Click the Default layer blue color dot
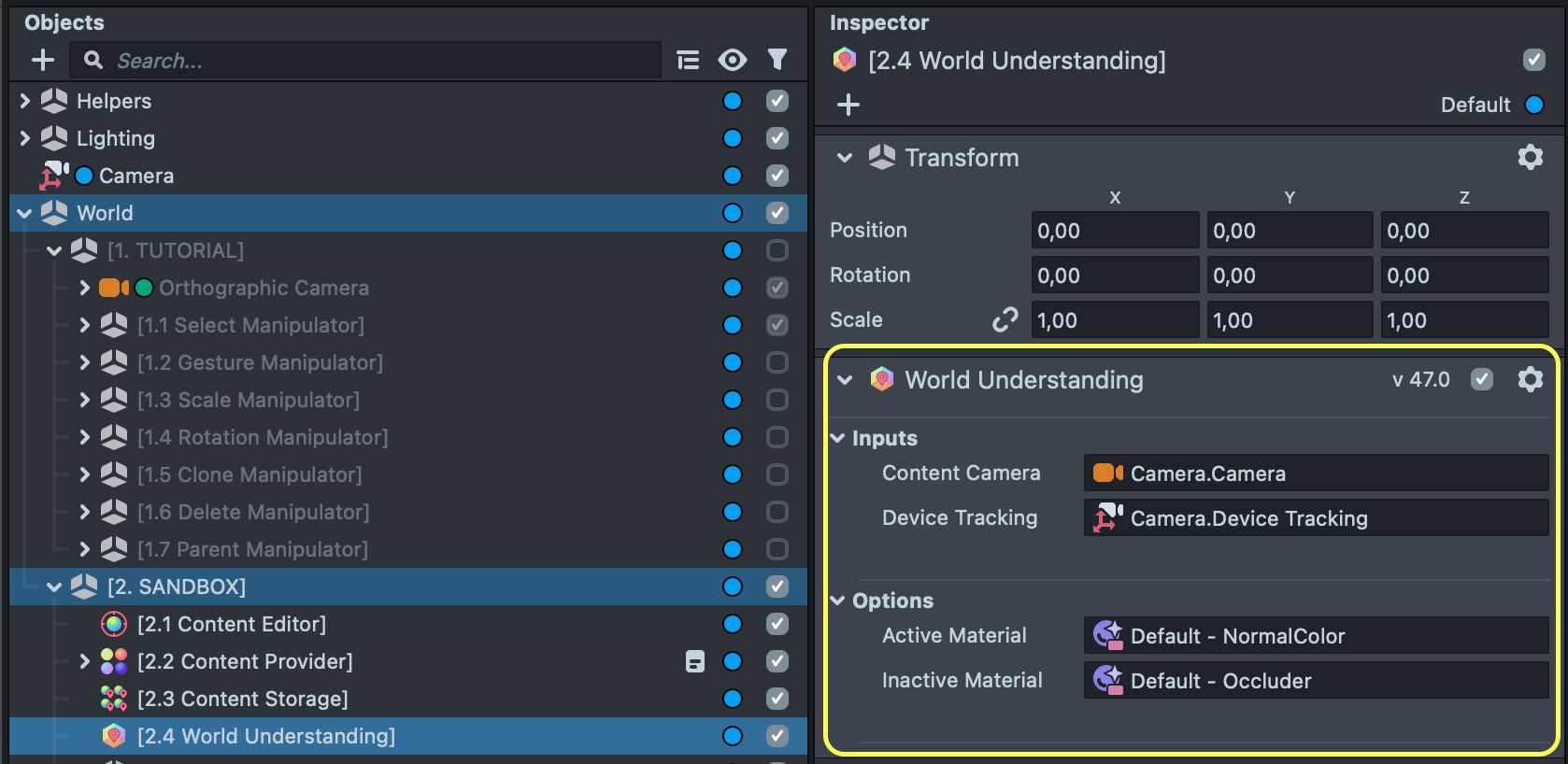Viewport: 1568px width, 764px height. point(1534,105)
